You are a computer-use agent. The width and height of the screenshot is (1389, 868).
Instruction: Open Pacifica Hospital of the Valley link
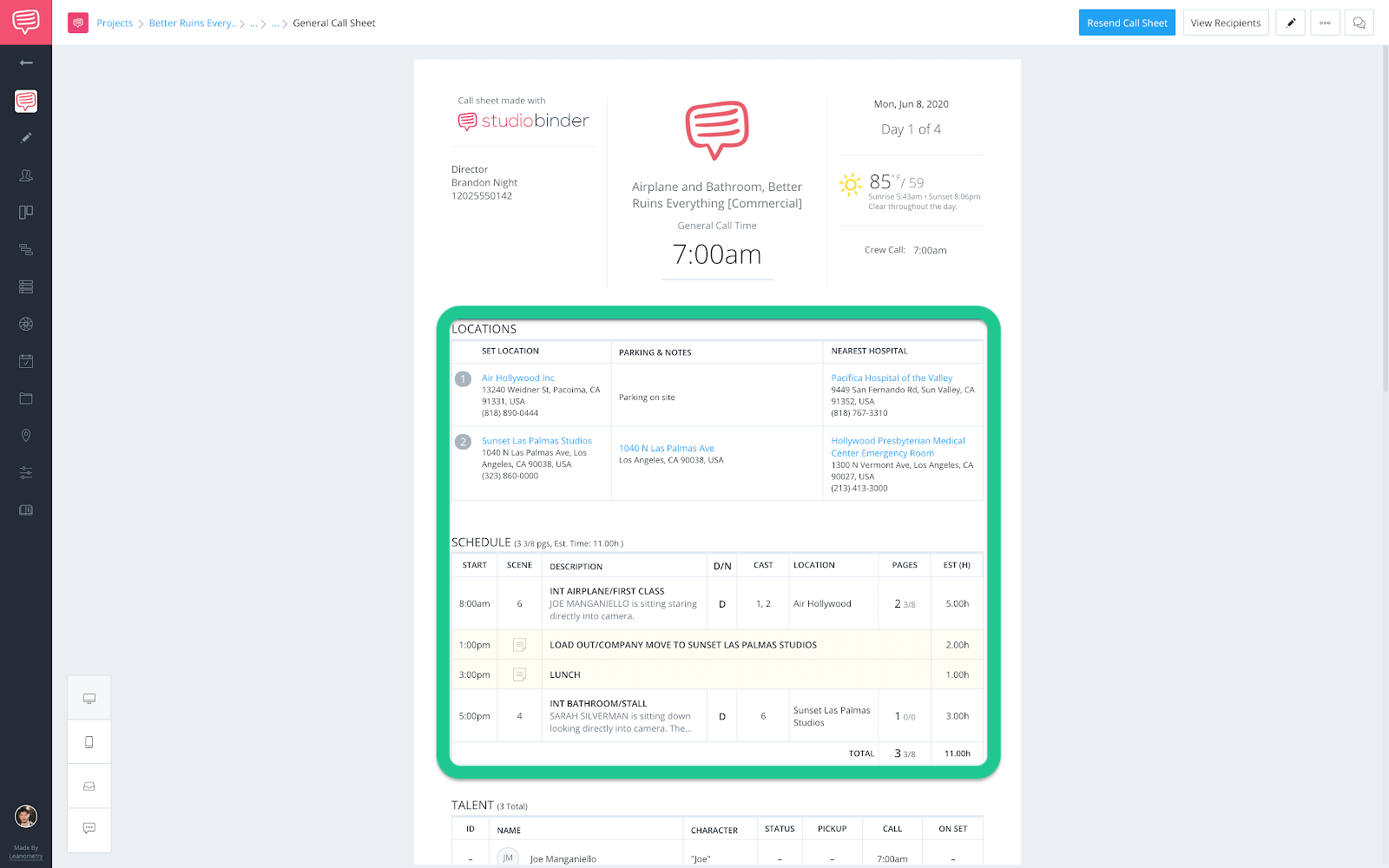[892, 378]
